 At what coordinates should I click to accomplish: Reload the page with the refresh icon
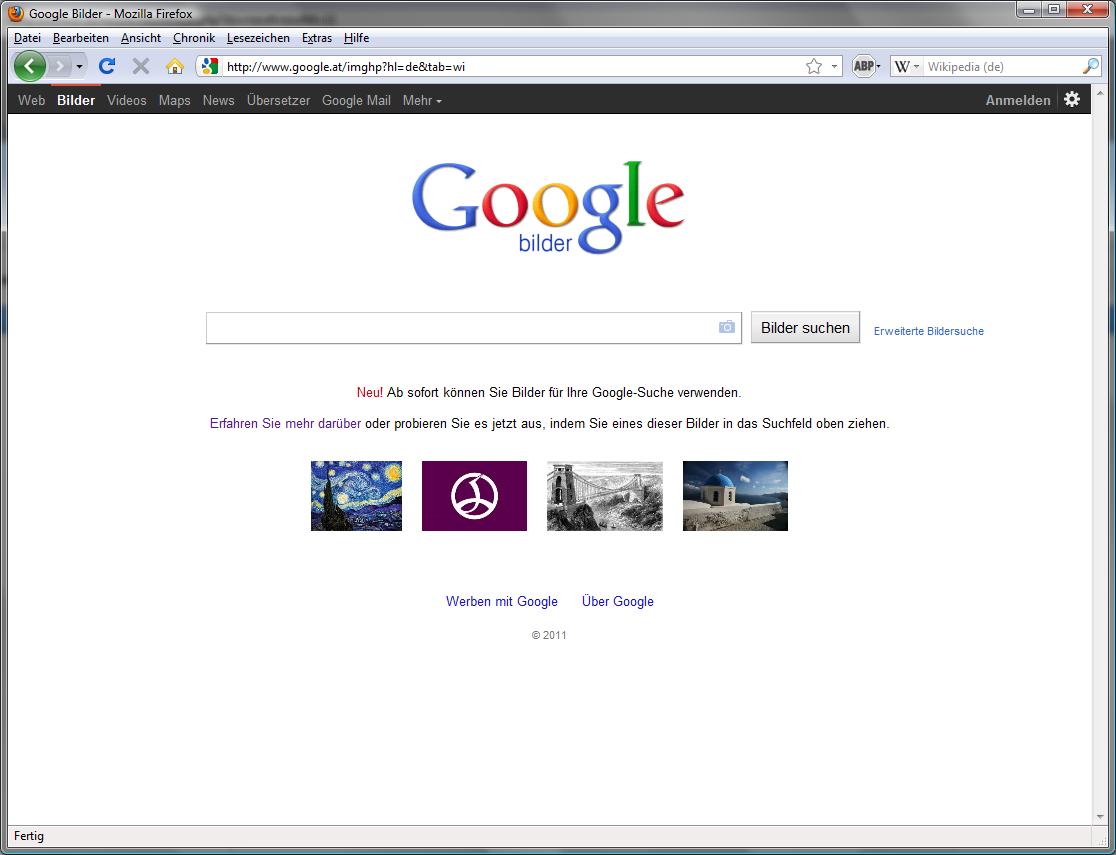pos(107,66)
